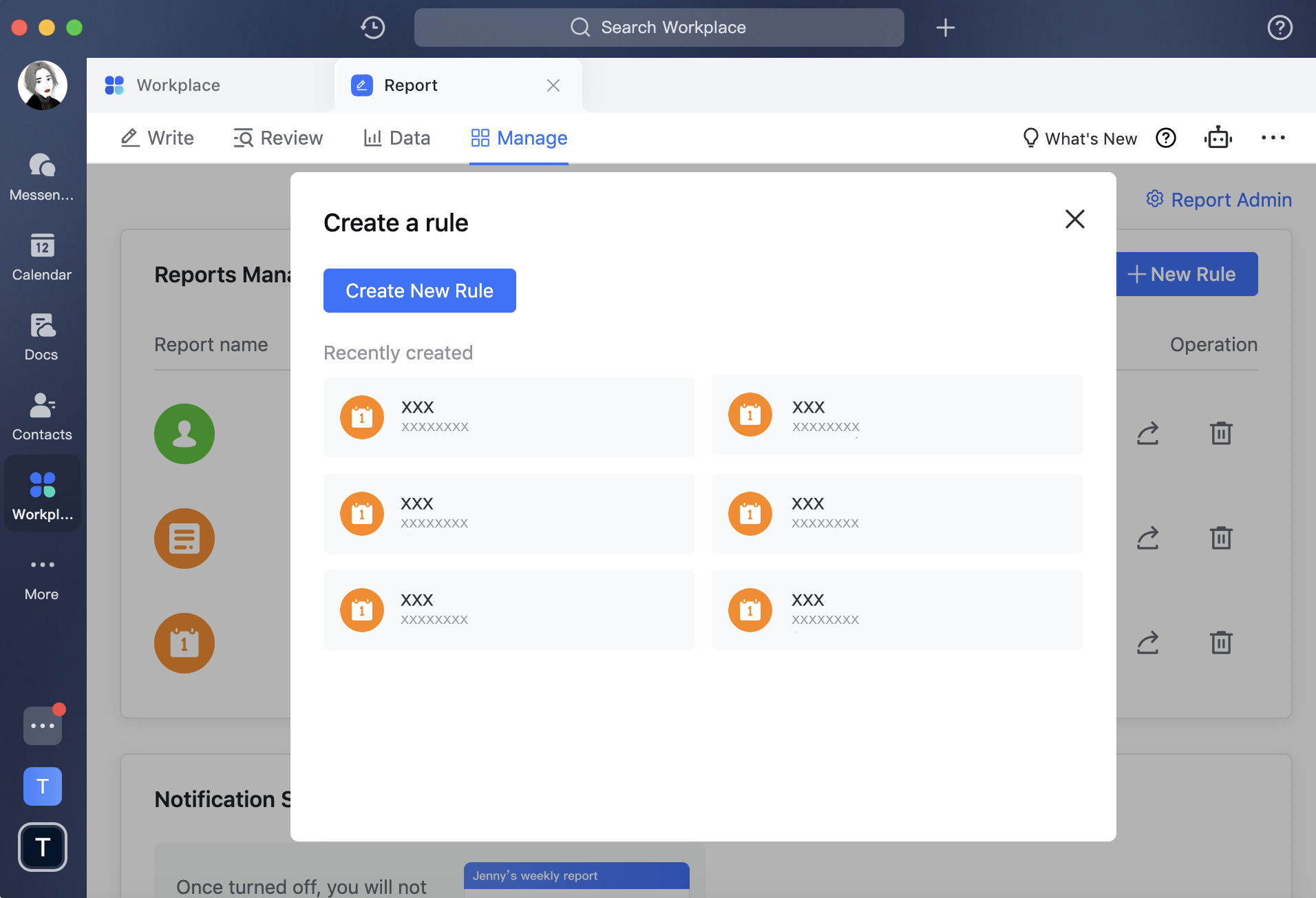The image size is (1316, 898).
Task: Open Messenger from the sidebar
Action: click(x=42, y=176)
